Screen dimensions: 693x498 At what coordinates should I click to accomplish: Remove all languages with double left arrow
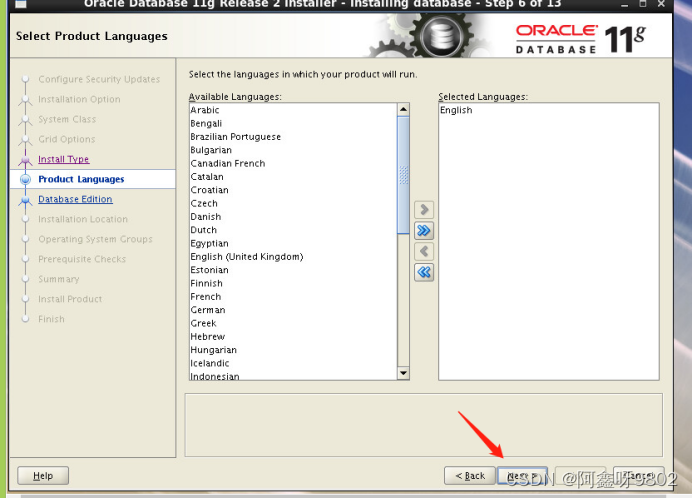pyautogui.click(x=424, y=272)
